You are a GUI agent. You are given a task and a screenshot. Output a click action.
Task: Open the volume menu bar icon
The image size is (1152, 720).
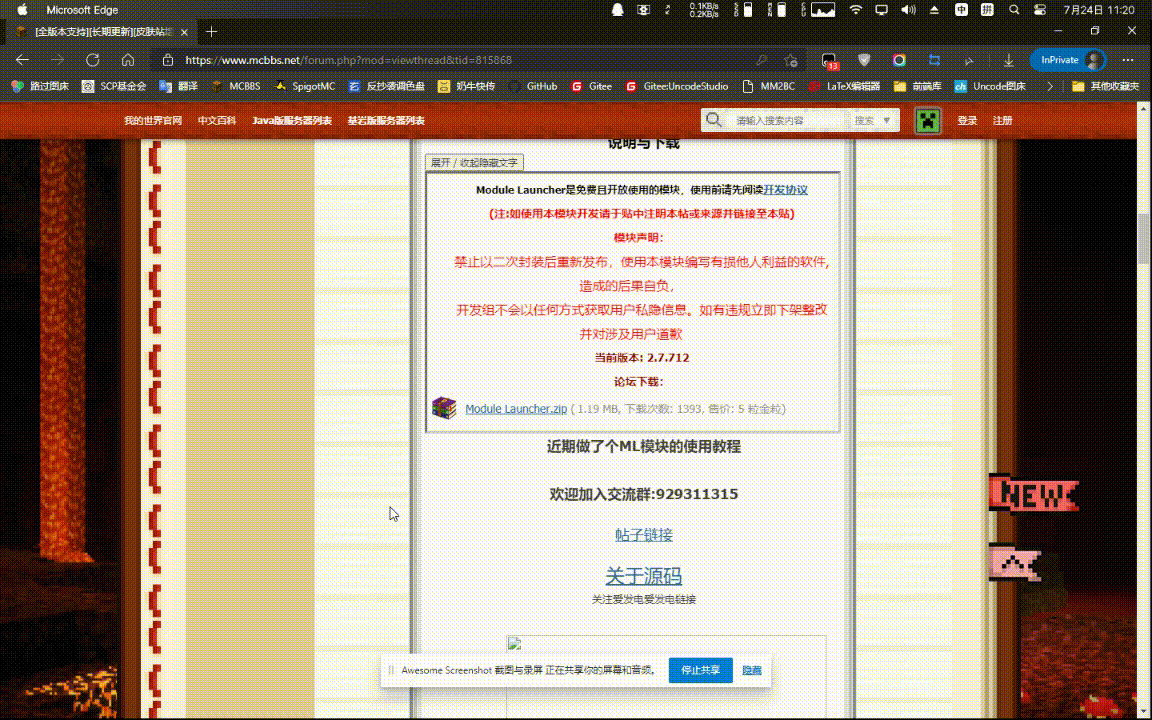point(909,10)
